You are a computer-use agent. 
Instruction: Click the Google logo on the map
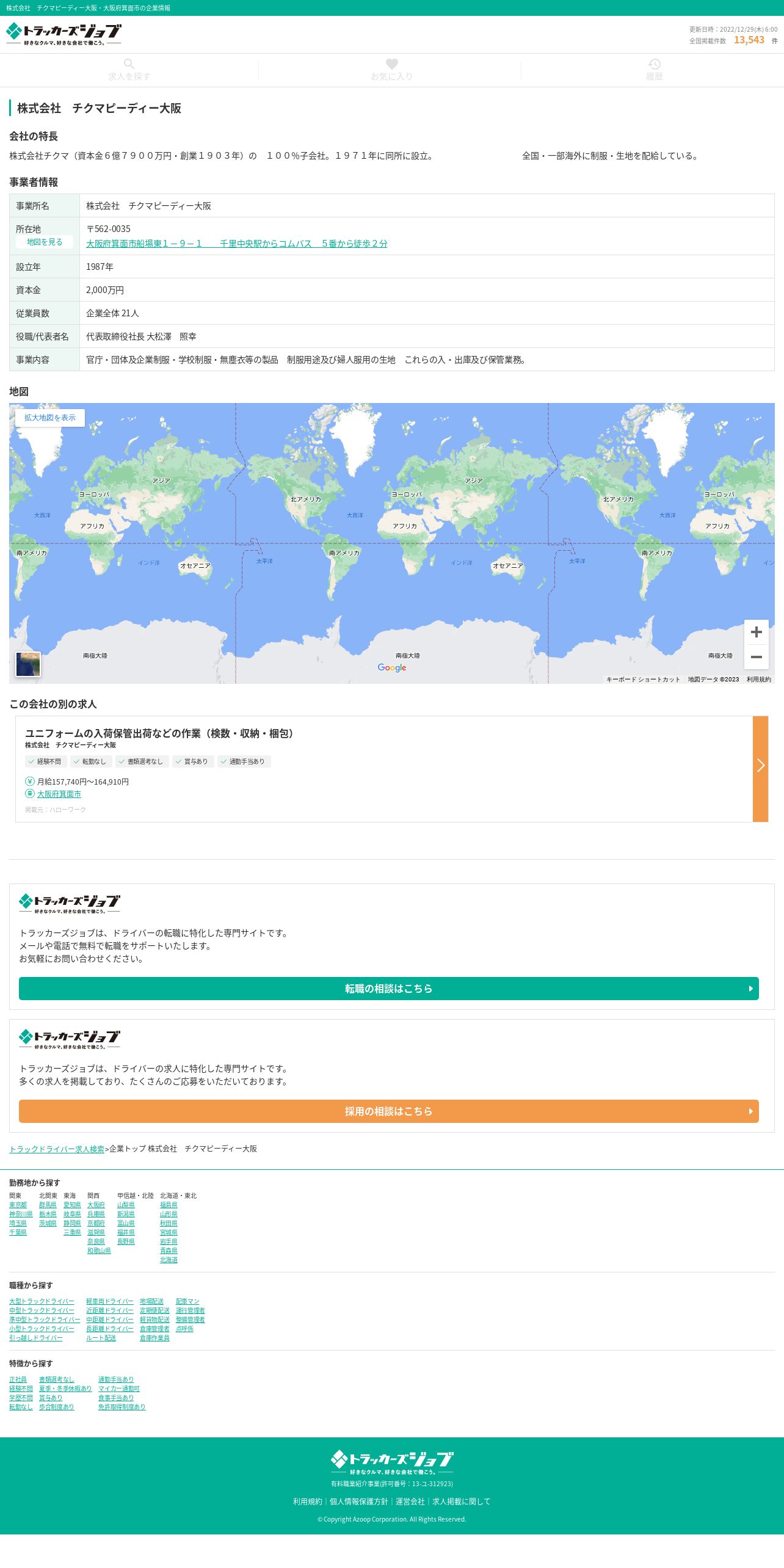tap(392, 667)
